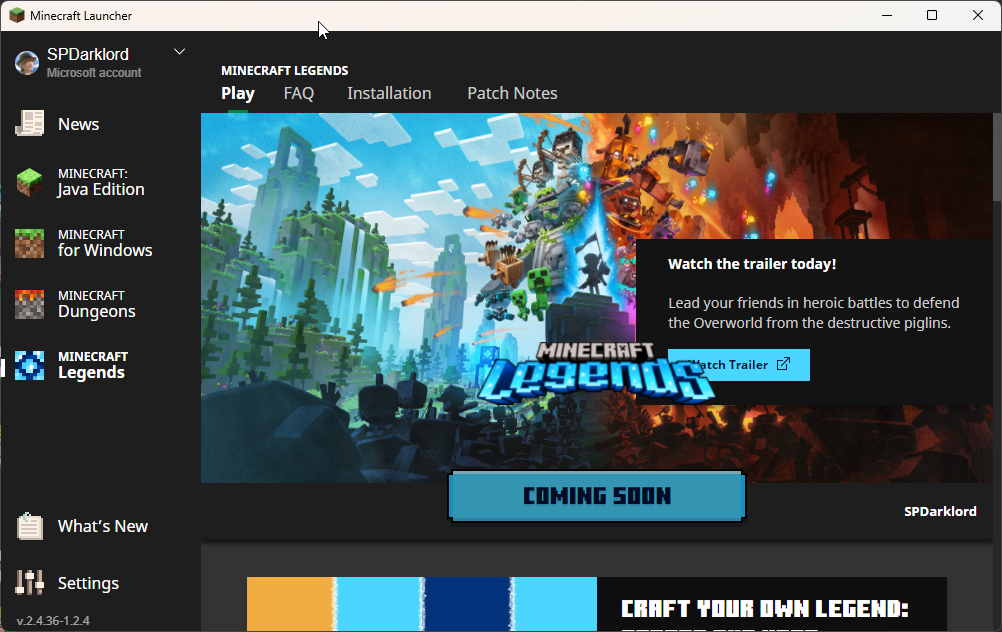
Task: Select Minecraft Dungeons in sidebar
Action: pos(96,304)
